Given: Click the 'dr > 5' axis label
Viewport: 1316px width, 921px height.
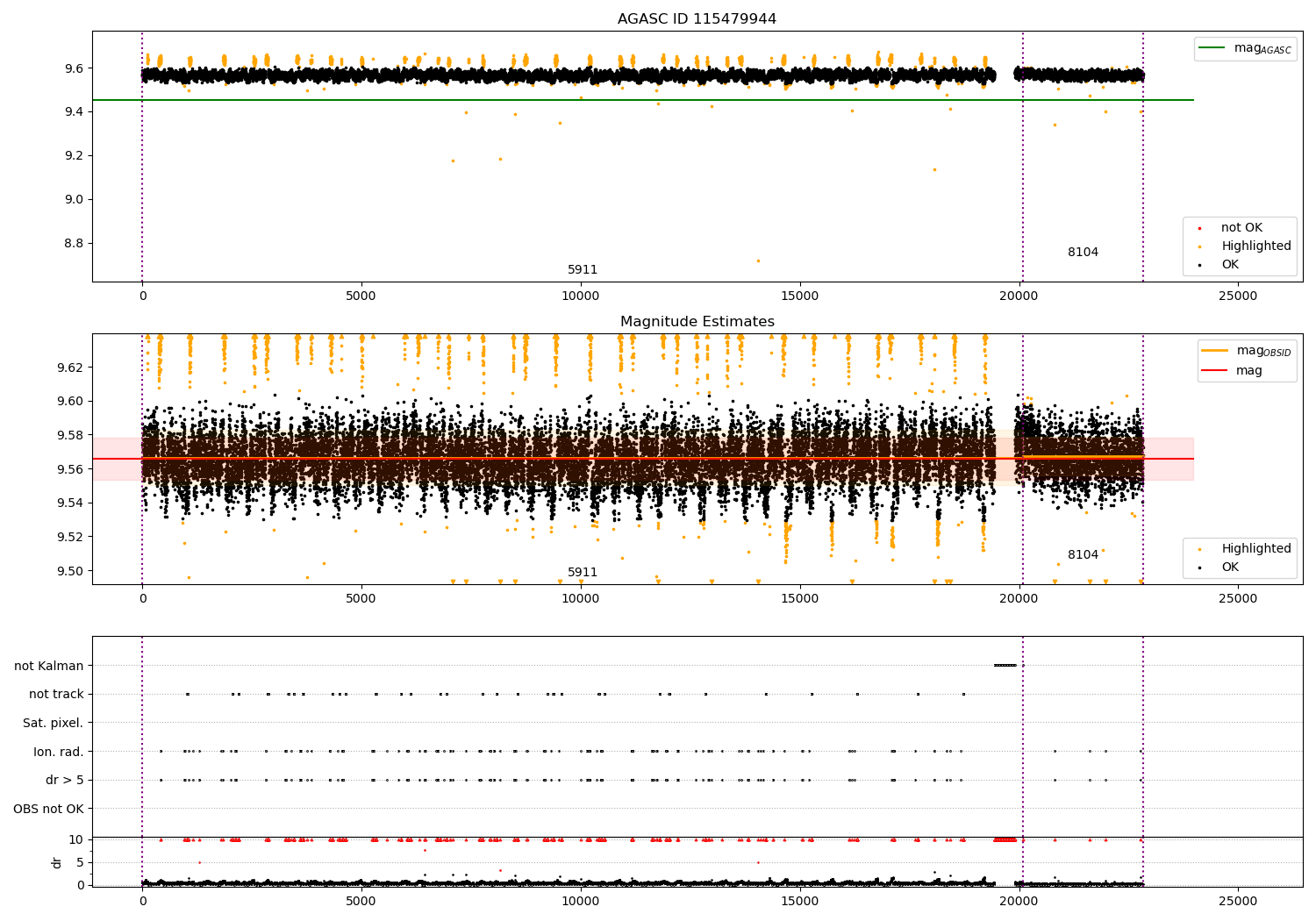Looking at the screenshot, I should point(64,780).
